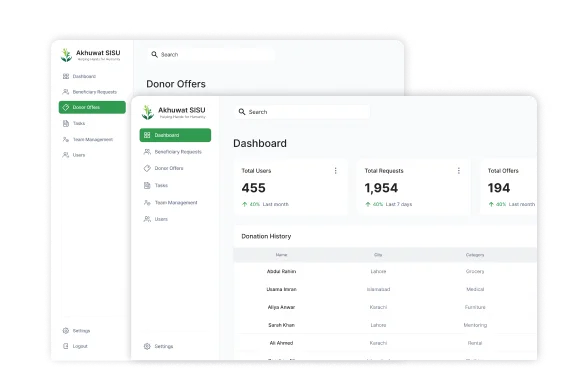This screenshot has width=588, height=370.
Task: Select the highlighted Donor Offers item in back window
Action: (92, 107)
